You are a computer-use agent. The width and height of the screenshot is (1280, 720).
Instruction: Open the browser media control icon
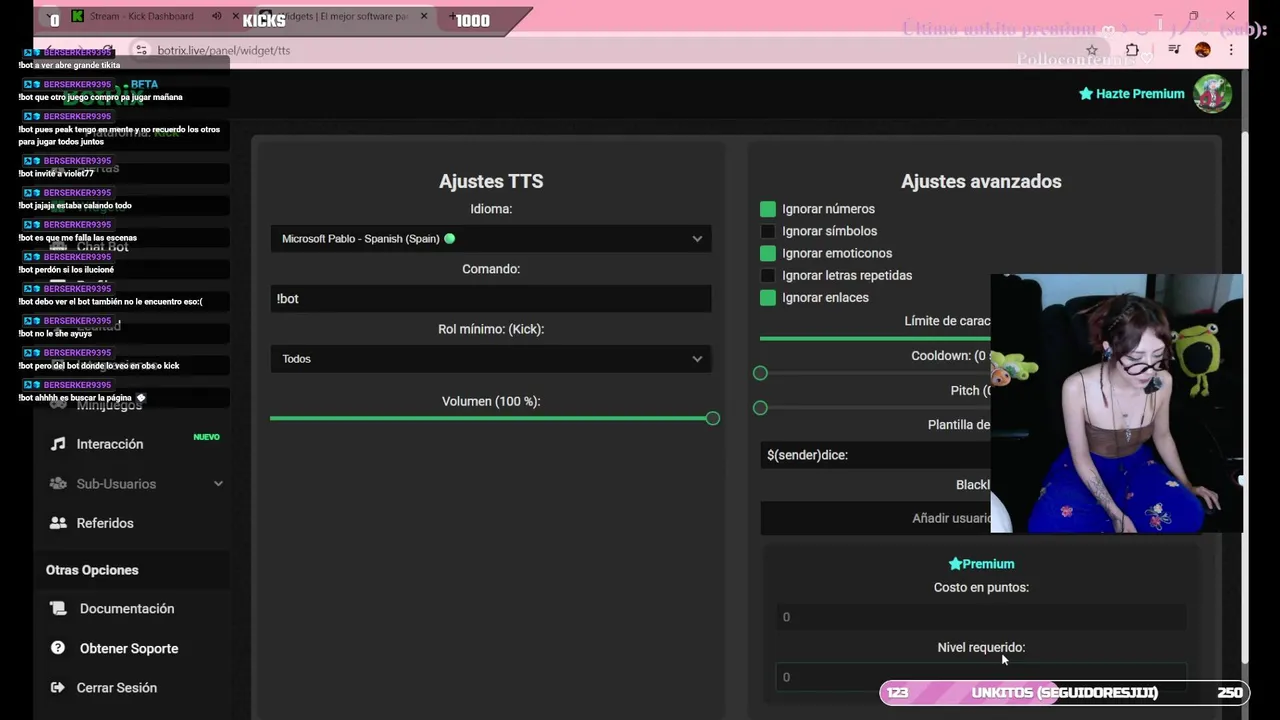tap(1174, 50)
